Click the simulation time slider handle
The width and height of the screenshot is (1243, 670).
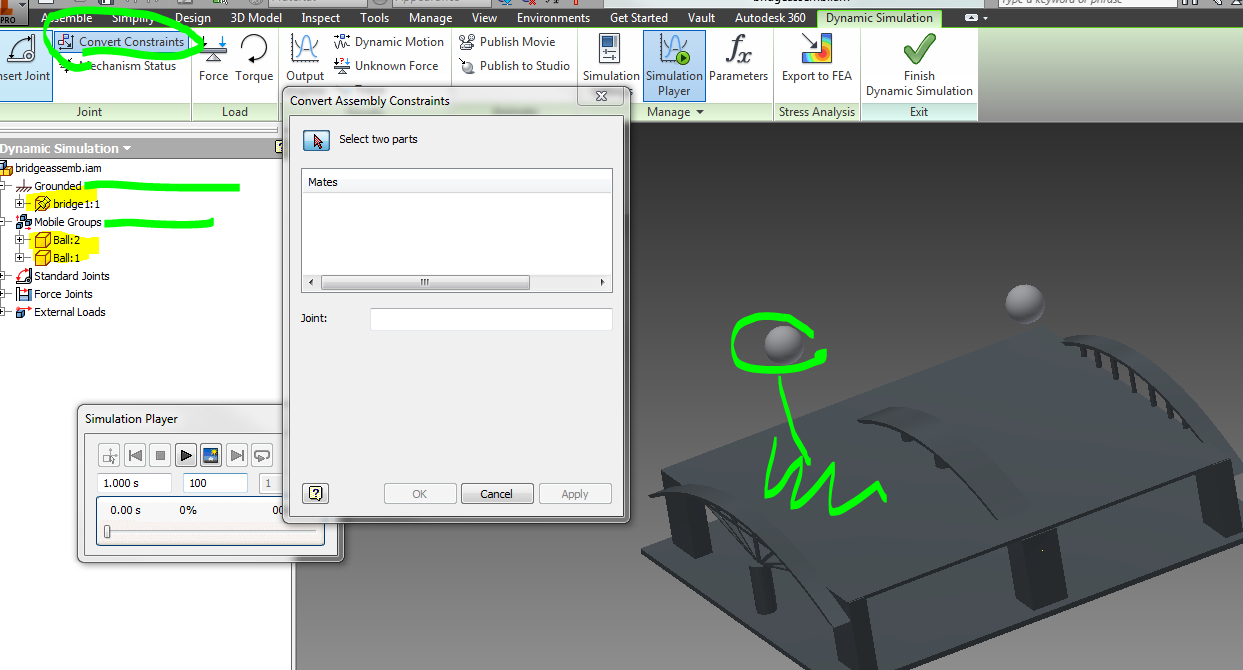point(107,533)
